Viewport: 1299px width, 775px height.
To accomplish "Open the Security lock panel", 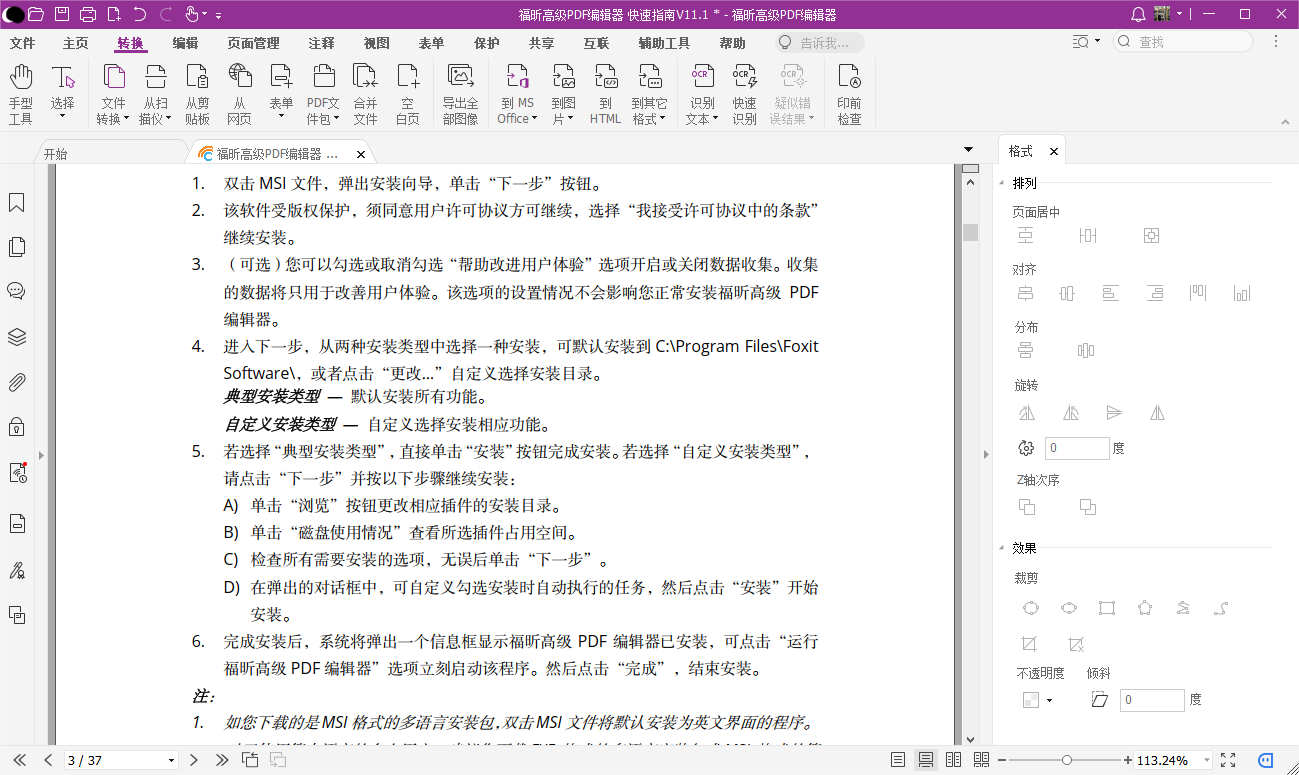I will pyautogui.click(x=17, y=427).
